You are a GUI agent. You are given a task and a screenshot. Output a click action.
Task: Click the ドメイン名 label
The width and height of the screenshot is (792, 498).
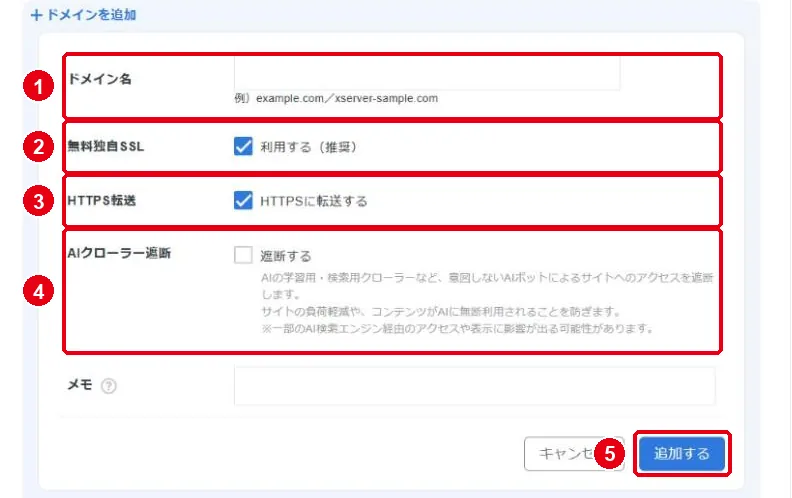100,79
